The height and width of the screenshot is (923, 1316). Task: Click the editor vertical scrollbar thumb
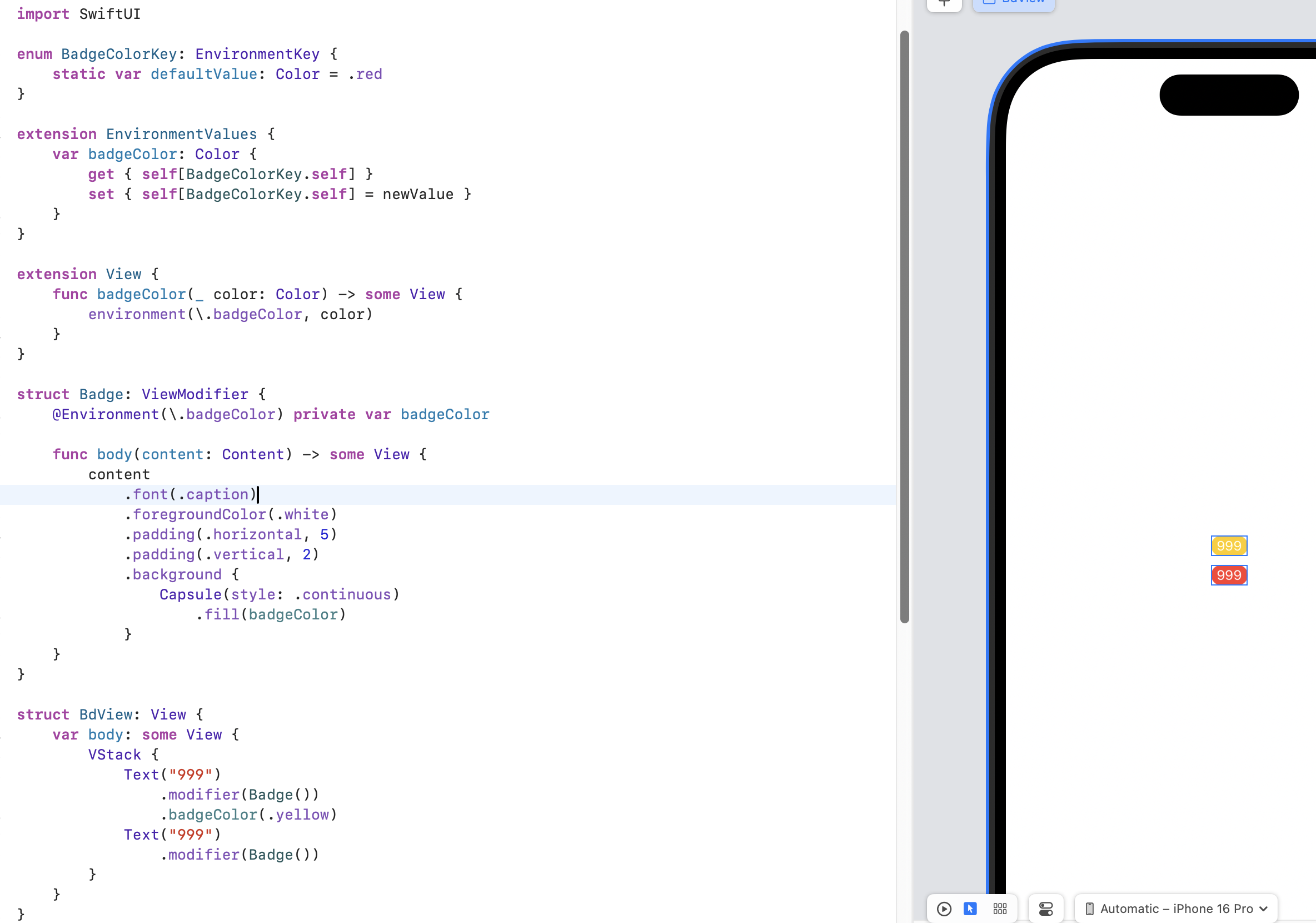pos(904,327)
